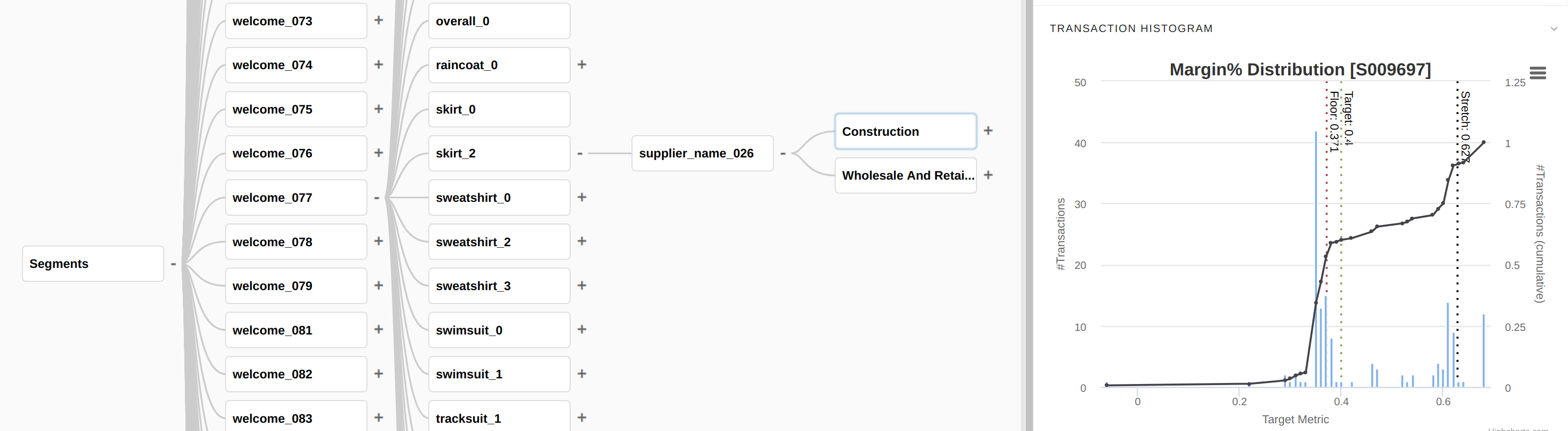
Task: Expand the welcome_082 node plus icon
Action: click(x=379, y=374)
